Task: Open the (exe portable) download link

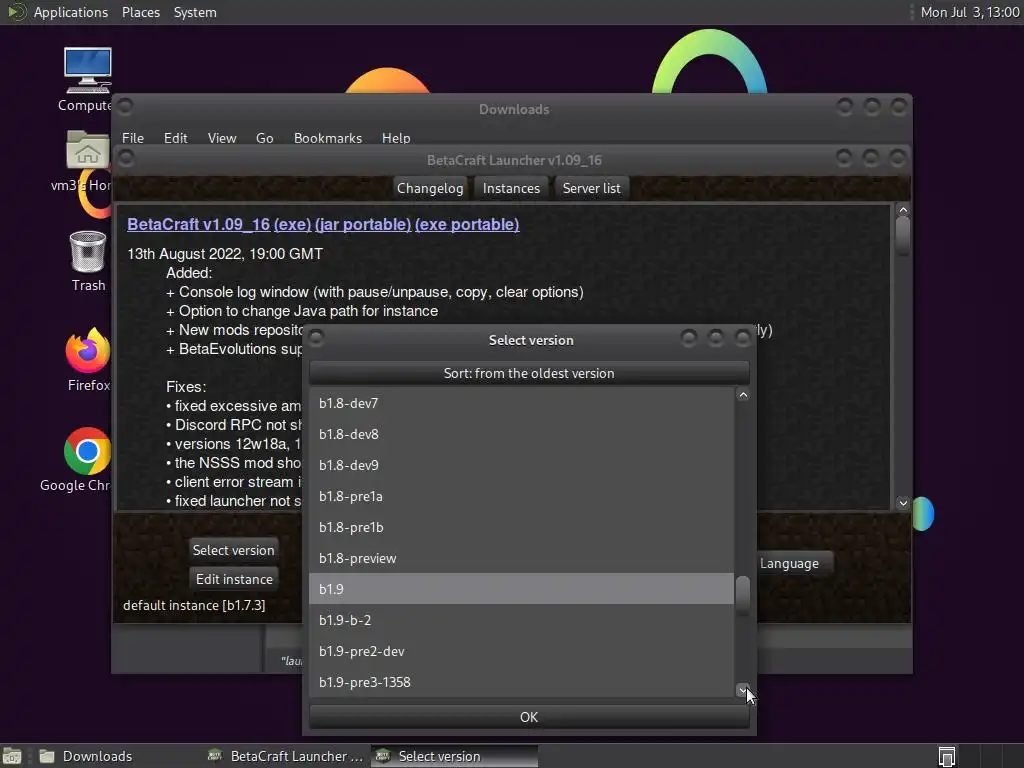Action: click(x=467, y=224)
